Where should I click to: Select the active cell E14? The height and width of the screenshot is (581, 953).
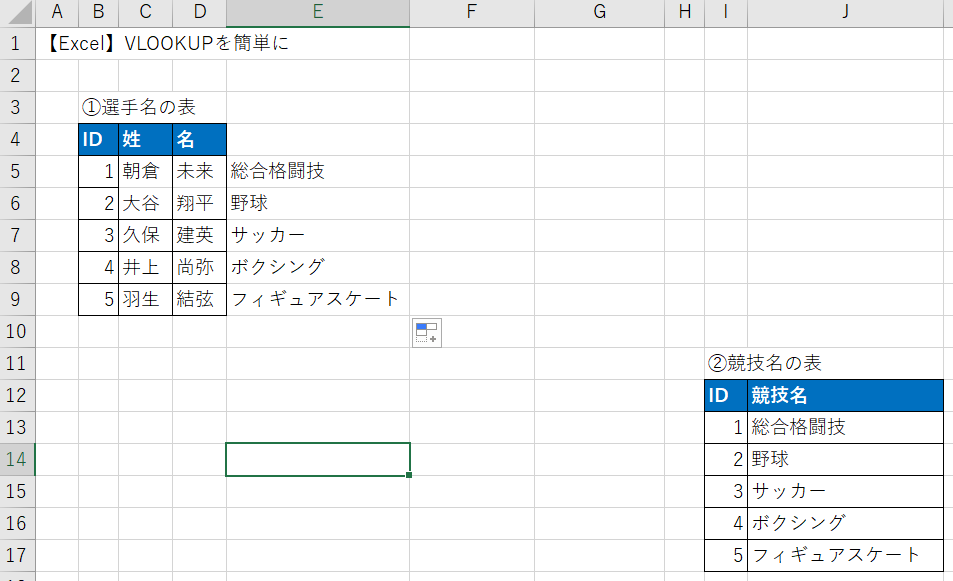[318, 459]
